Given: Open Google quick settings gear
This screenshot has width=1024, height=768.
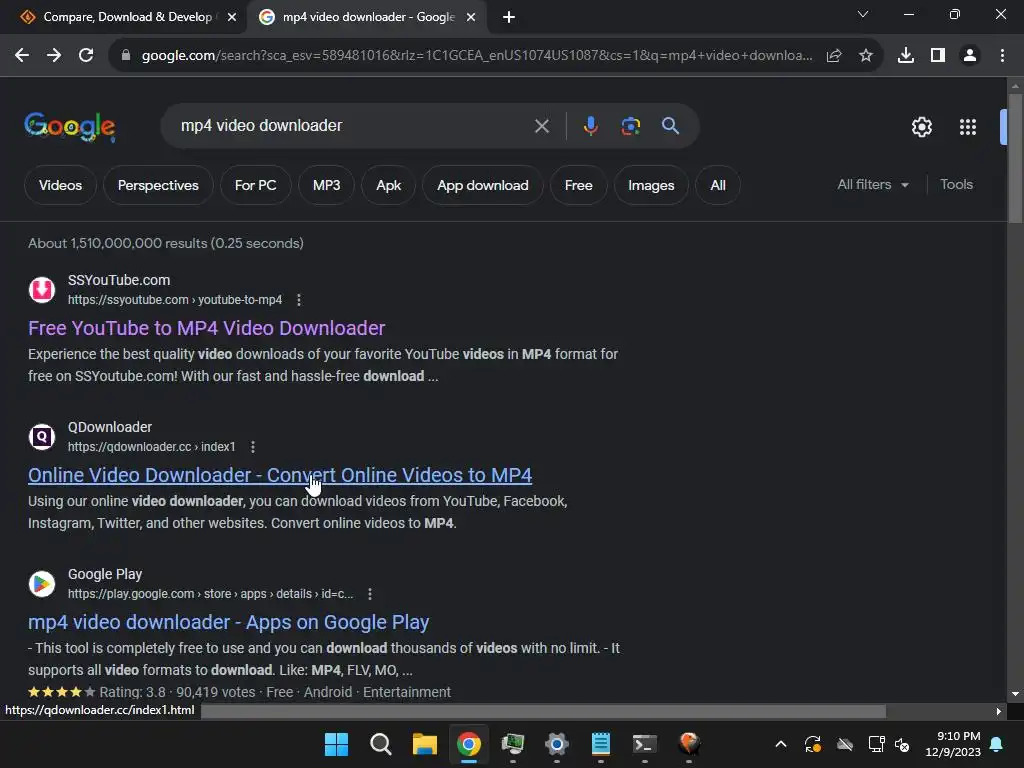Looking at the screenshot, I should 922,127.
